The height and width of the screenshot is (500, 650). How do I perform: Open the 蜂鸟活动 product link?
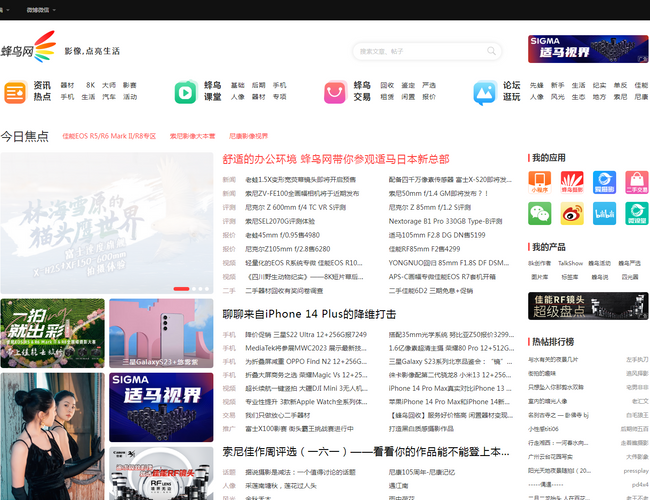(x=601, y=263)
